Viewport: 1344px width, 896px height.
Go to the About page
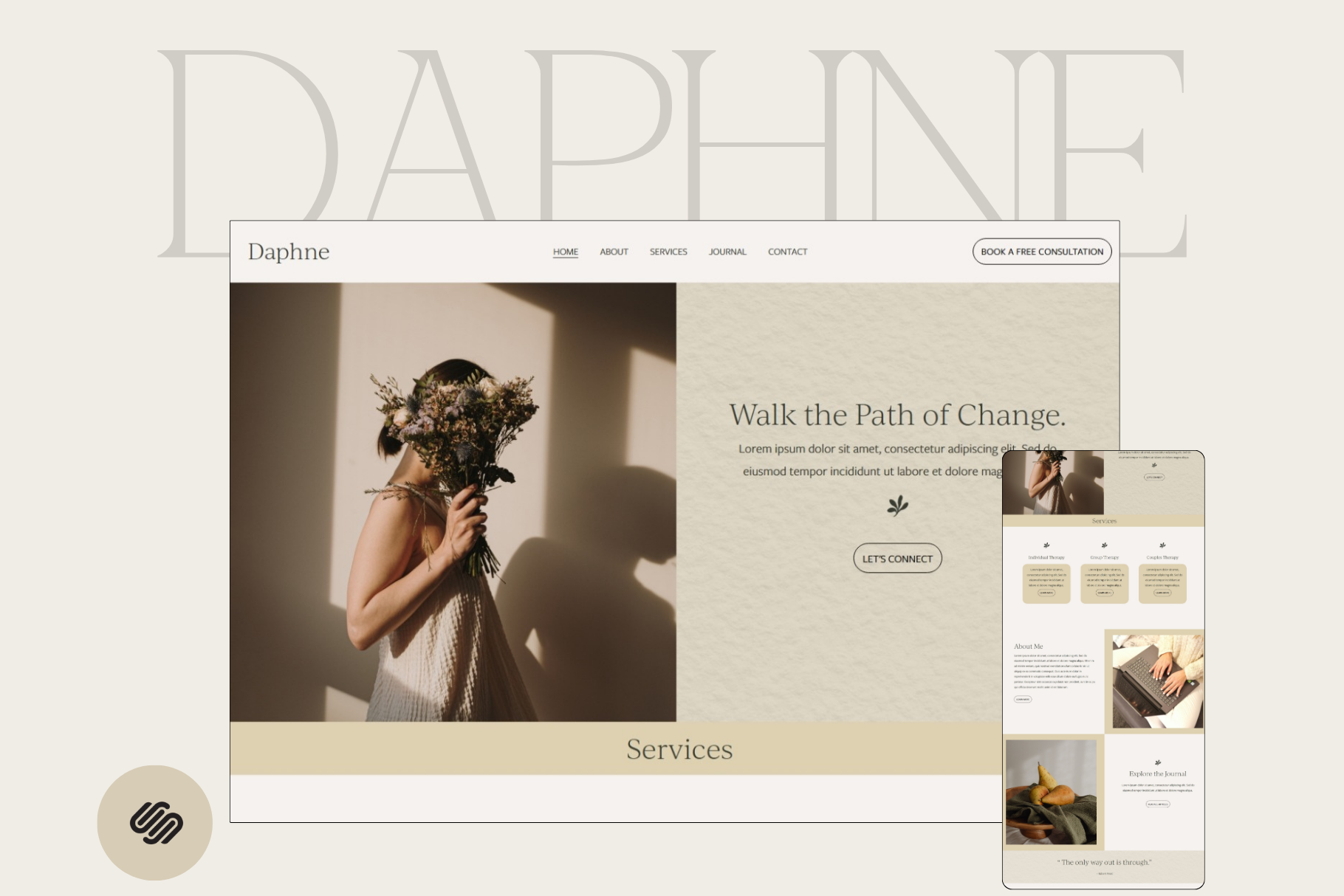coord(614,252)
